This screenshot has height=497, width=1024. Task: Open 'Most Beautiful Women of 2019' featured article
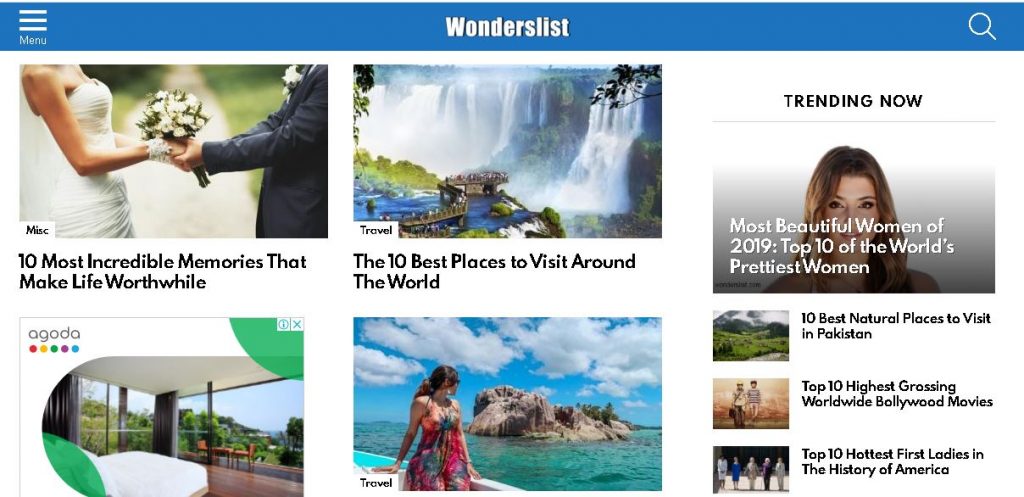(x=854, y=219)
